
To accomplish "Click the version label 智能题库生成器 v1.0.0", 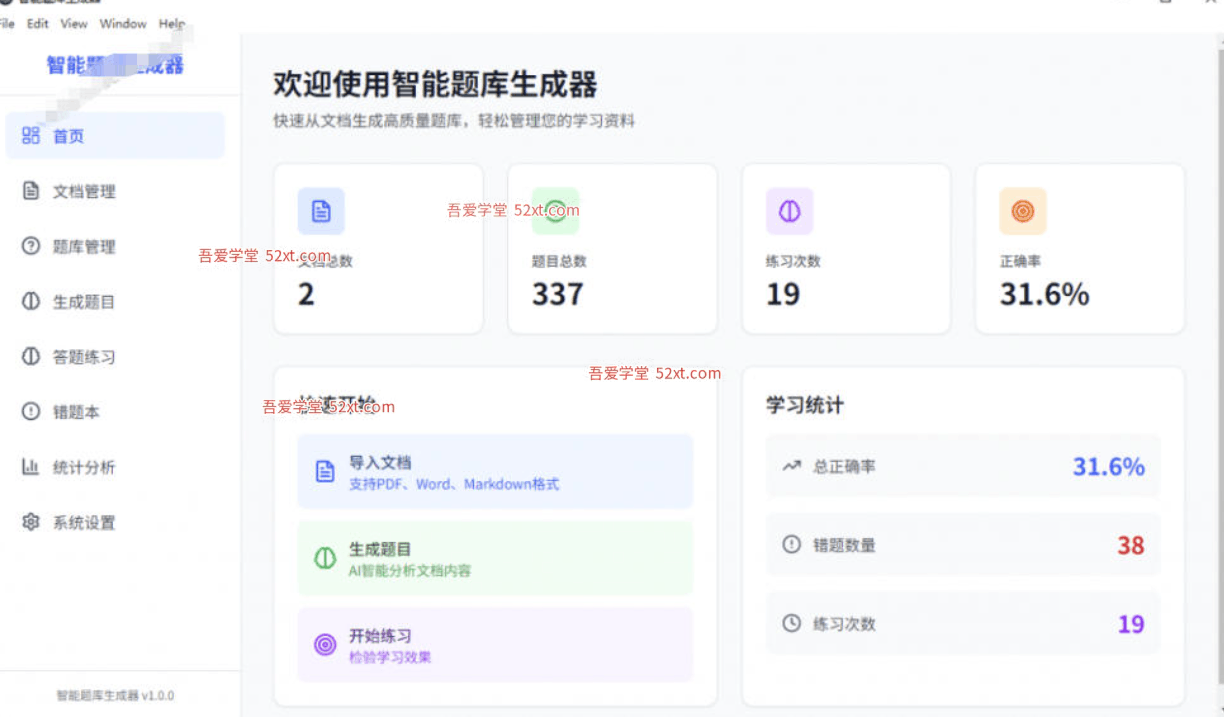I will click(x=115, y=695).
